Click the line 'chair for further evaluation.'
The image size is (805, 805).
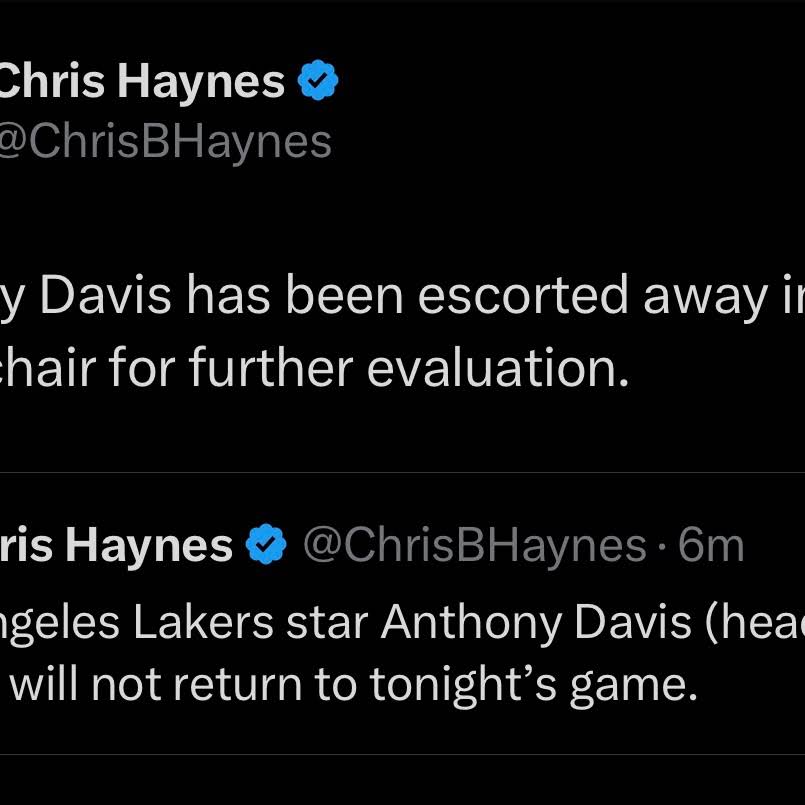pyautogui.click(x=314, y=368)
